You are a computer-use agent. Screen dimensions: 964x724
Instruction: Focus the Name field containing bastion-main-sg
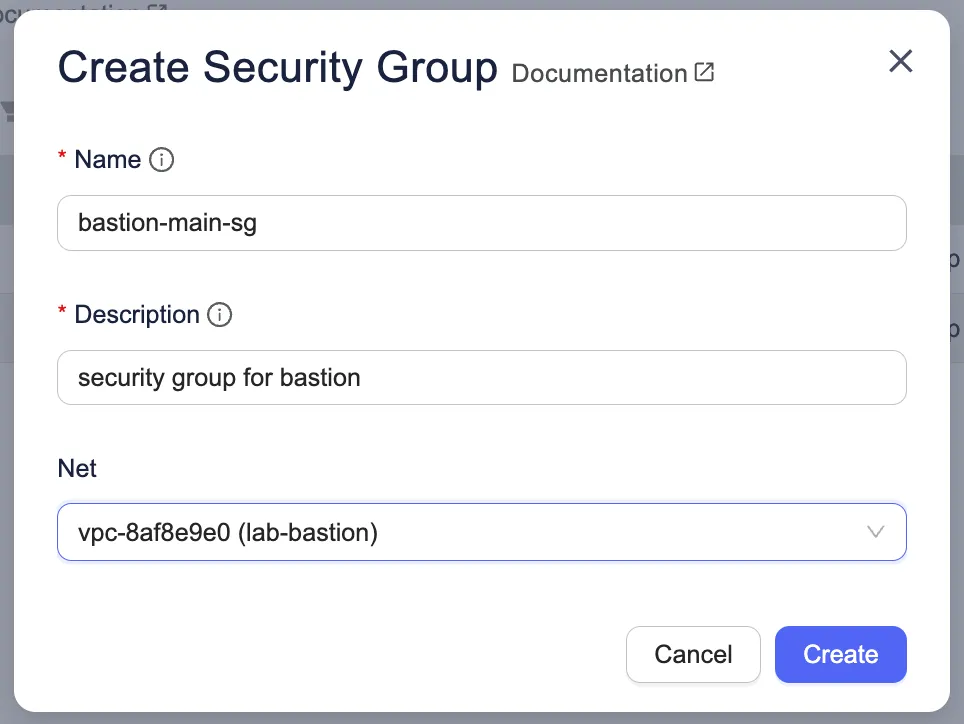(x=481, y=223)
